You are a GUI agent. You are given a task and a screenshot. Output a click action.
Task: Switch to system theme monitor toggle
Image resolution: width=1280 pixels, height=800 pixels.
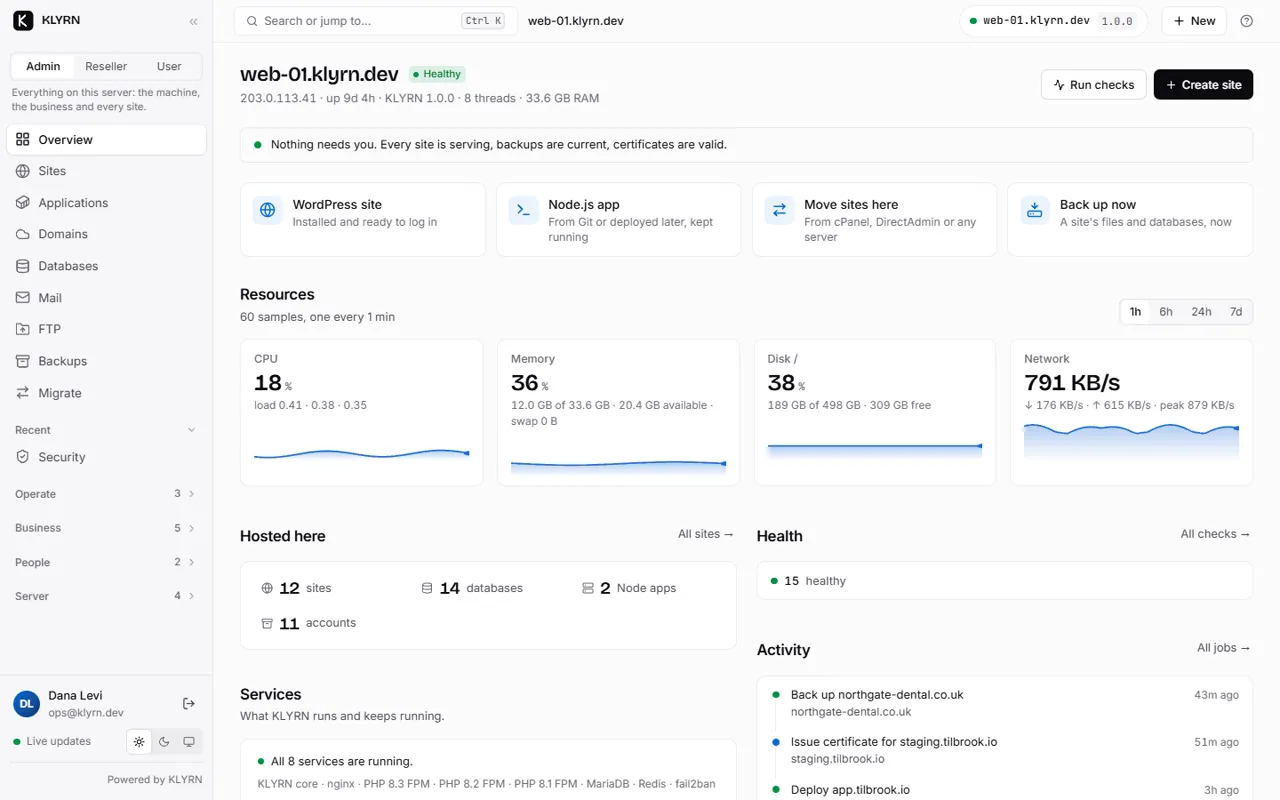pos(189,742)
